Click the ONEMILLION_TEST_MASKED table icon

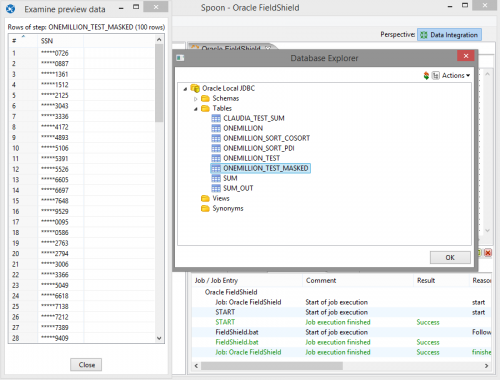coord(216,168)
